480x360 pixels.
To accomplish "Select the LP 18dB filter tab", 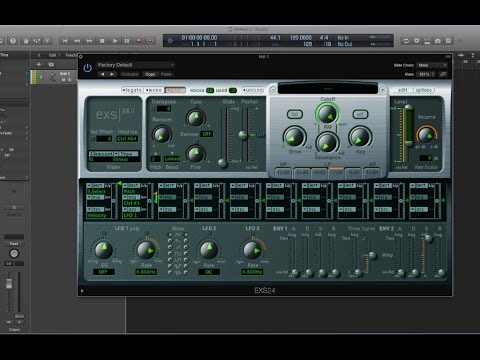I will point(319,172).
